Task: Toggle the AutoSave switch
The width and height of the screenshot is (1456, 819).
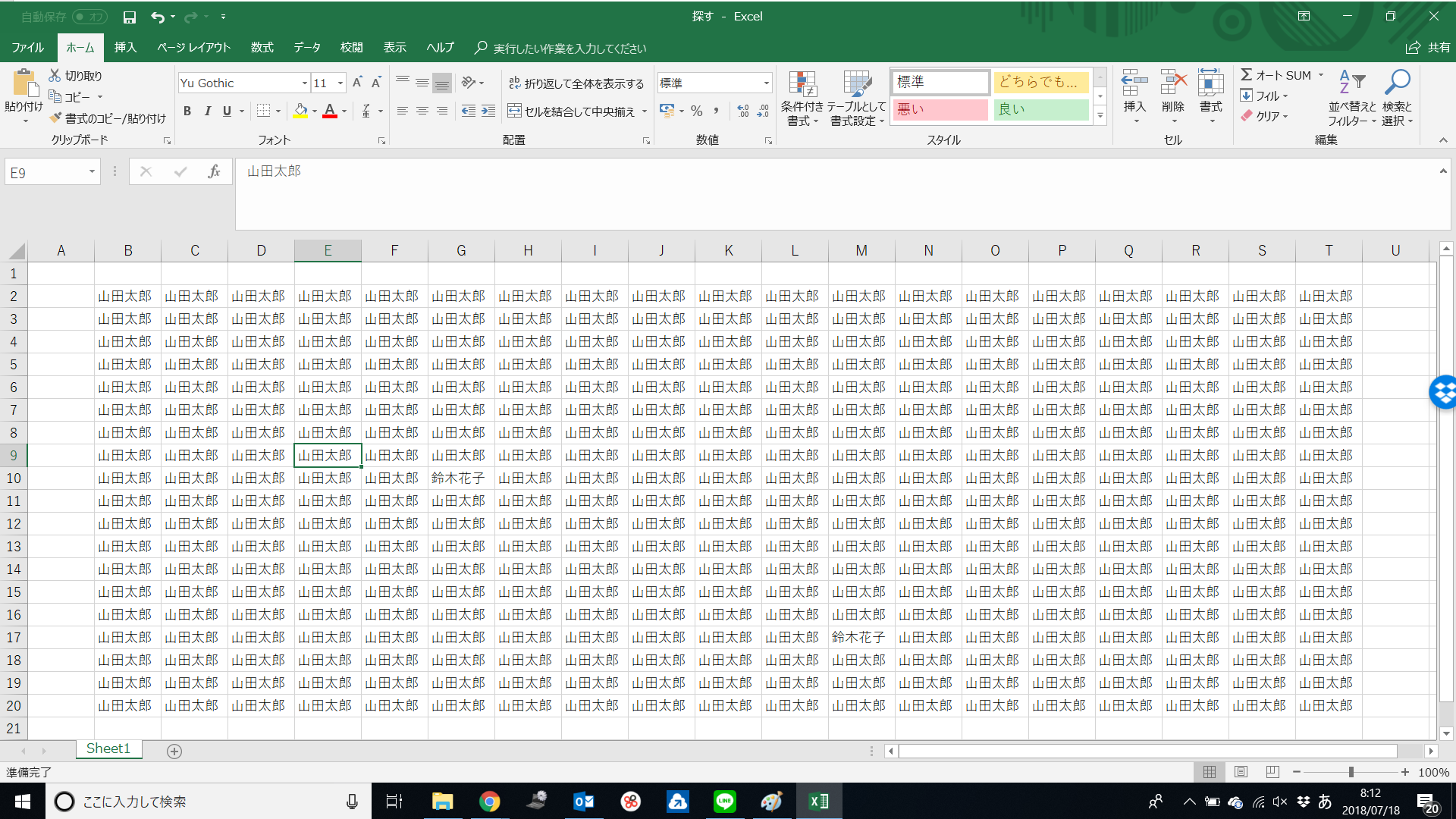Action: pos(90,17)
